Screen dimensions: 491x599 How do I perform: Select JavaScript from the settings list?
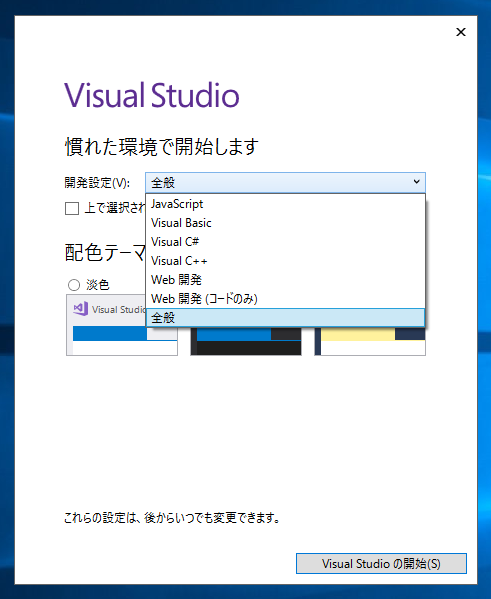click(x=285, y=204)
